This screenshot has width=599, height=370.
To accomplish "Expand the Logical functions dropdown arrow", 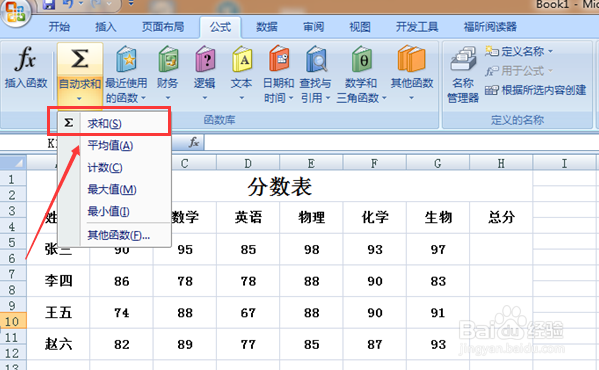I will pos(205,98).
